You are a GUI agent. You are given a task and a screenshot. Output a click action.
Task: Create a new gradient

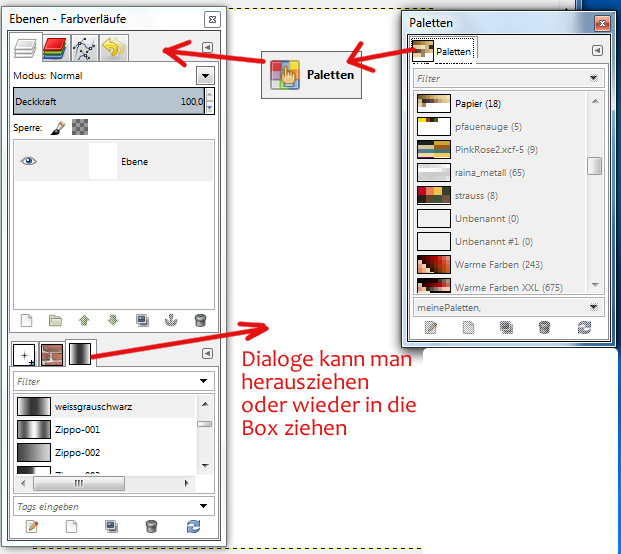[71, 527]
